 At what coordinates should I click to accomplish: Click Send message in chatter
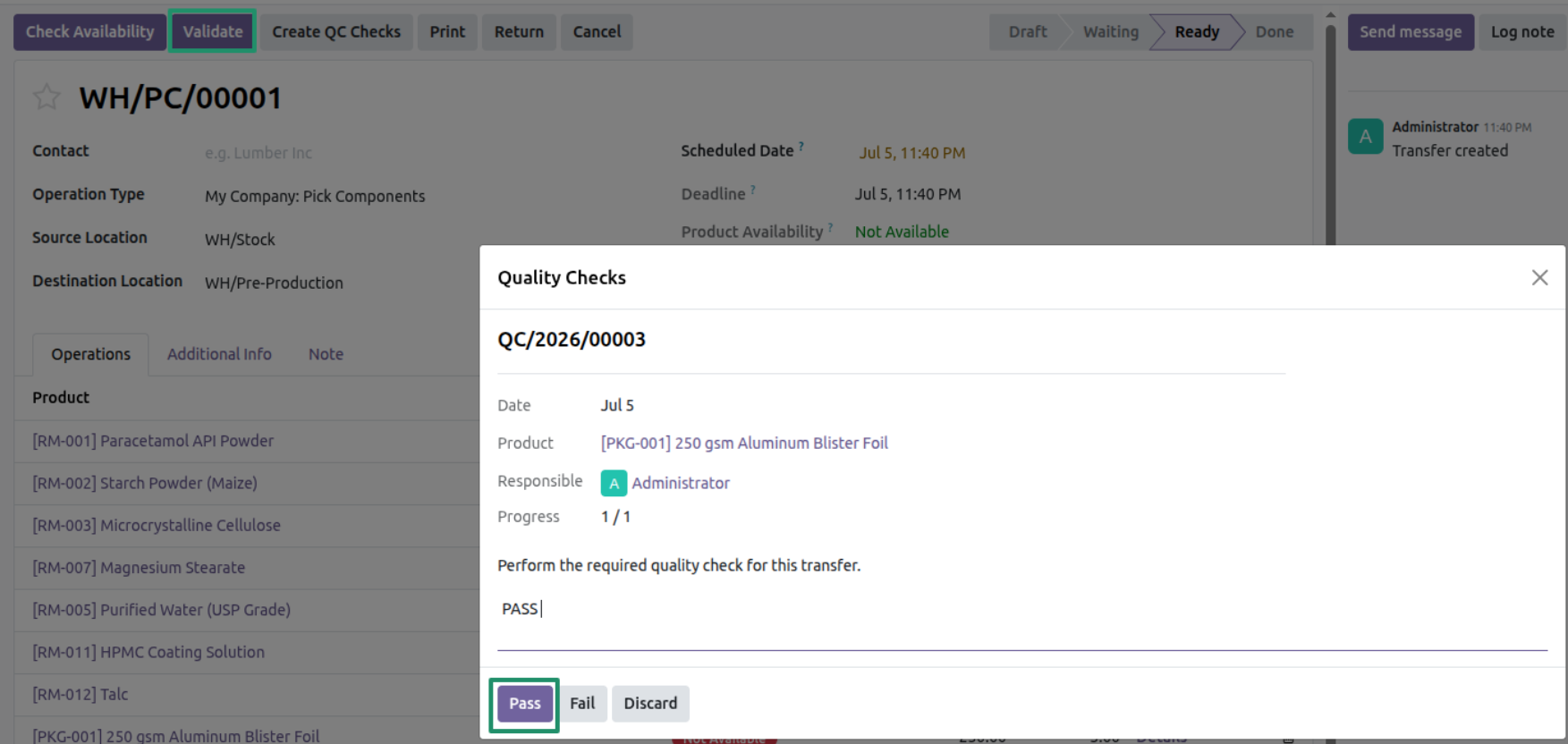tap(1411, 32)
